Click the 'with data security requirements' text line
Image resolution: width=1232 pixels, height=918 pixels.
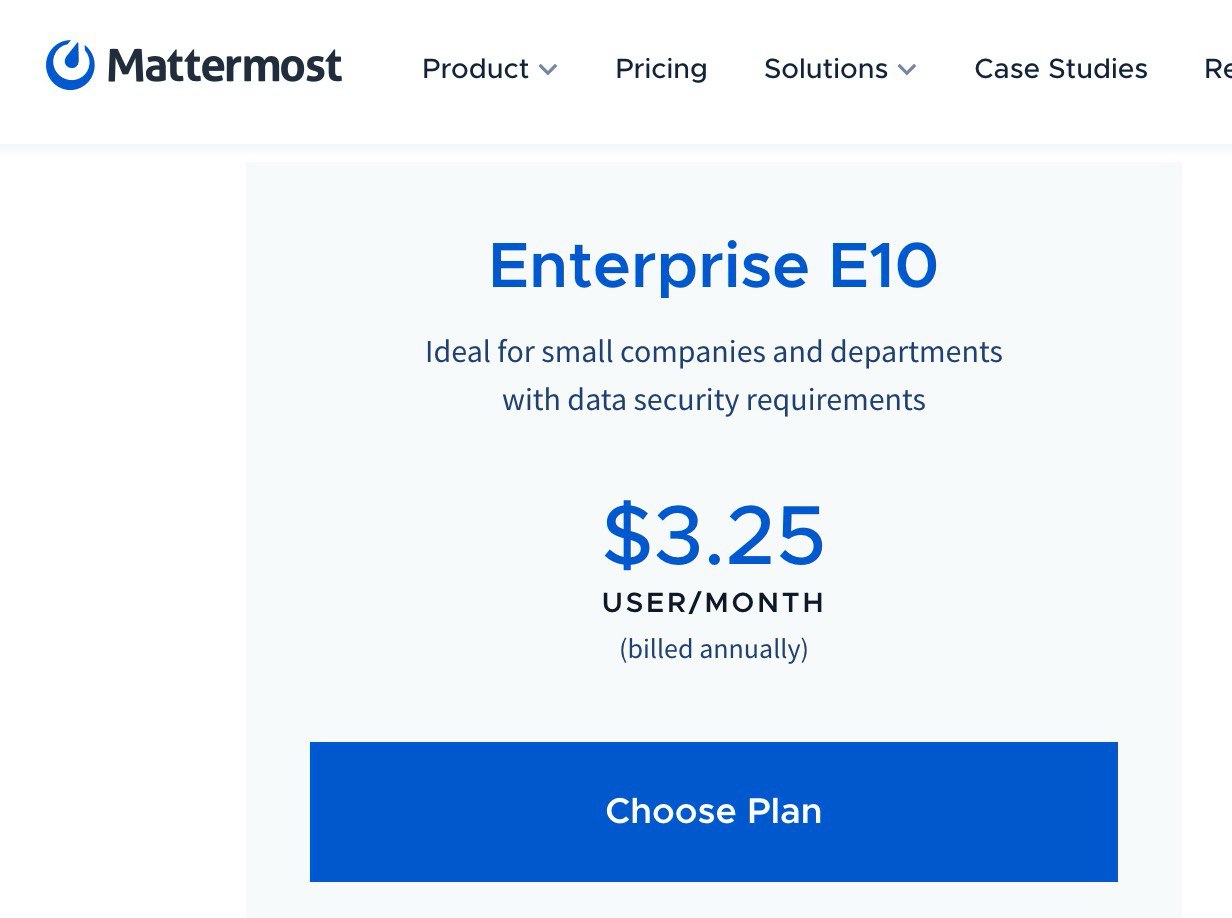pos(714,400)
